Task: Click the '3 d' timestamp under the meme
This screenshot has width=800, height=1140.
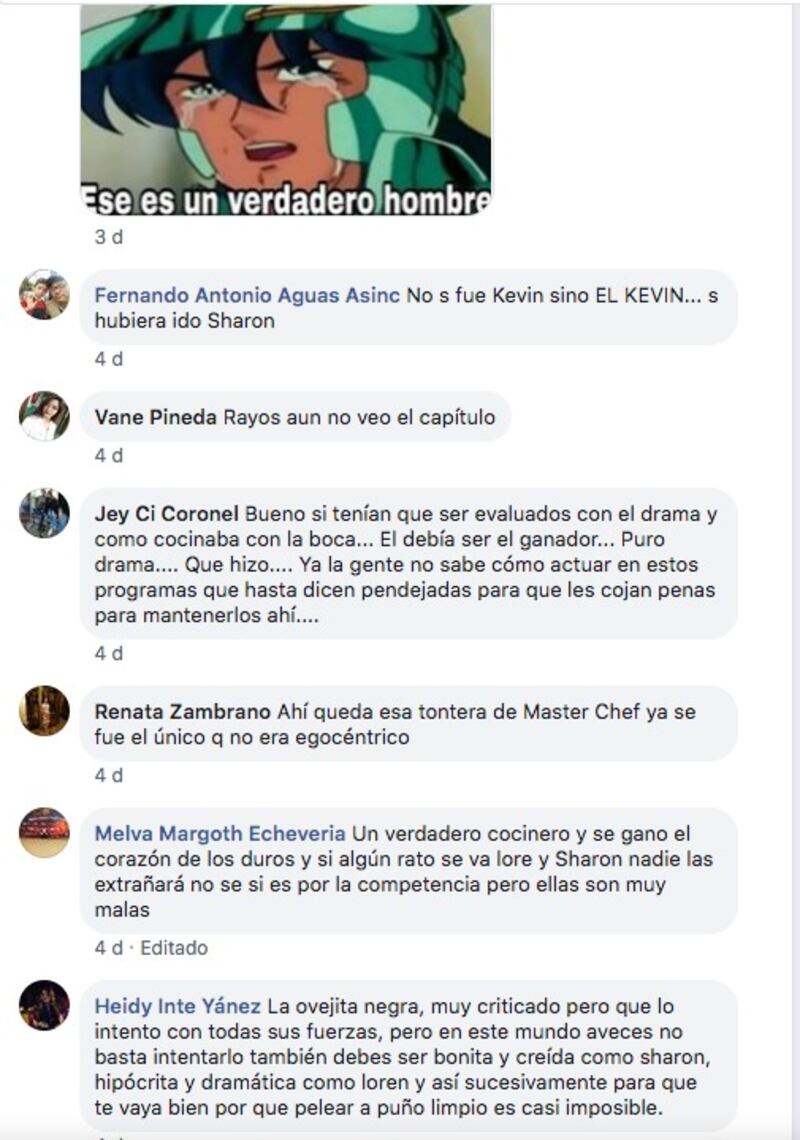Action: click(x=109, y=237)
